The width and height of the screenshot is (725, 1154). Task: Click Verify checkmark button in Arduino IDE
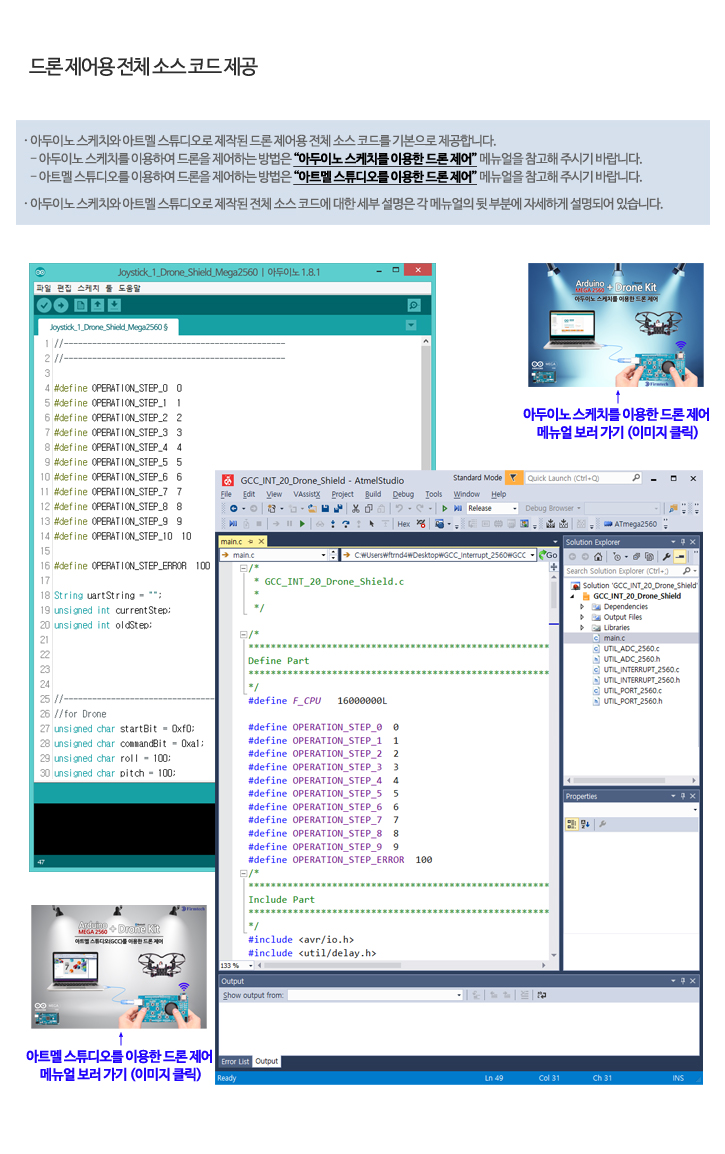click(x=44, y=305)
